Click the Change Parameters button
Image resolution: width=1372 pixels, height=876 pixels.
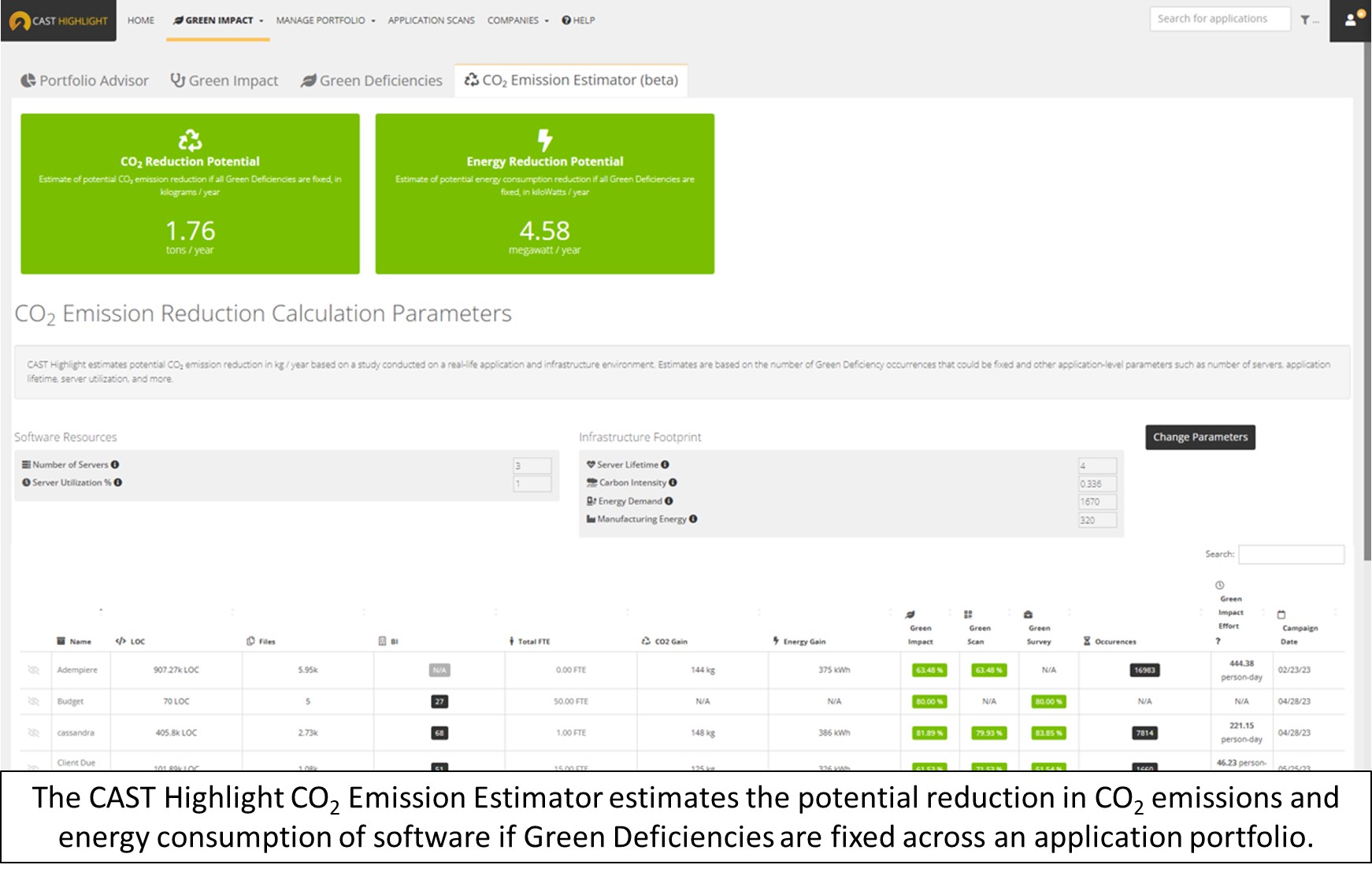pyautogui.click(x=1200, y=437)
